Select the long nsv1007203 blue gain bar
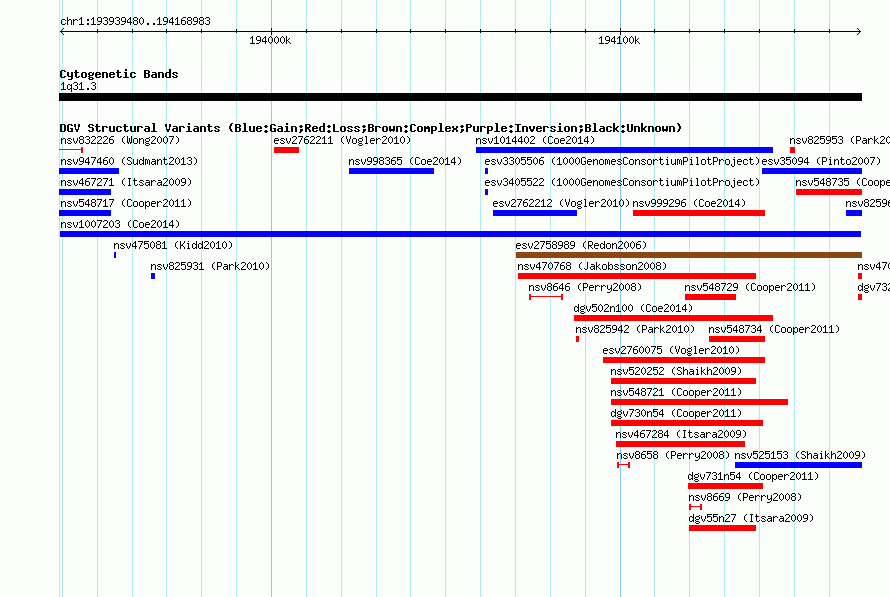This screenshot has width=890, height=597. click(460, 234)
